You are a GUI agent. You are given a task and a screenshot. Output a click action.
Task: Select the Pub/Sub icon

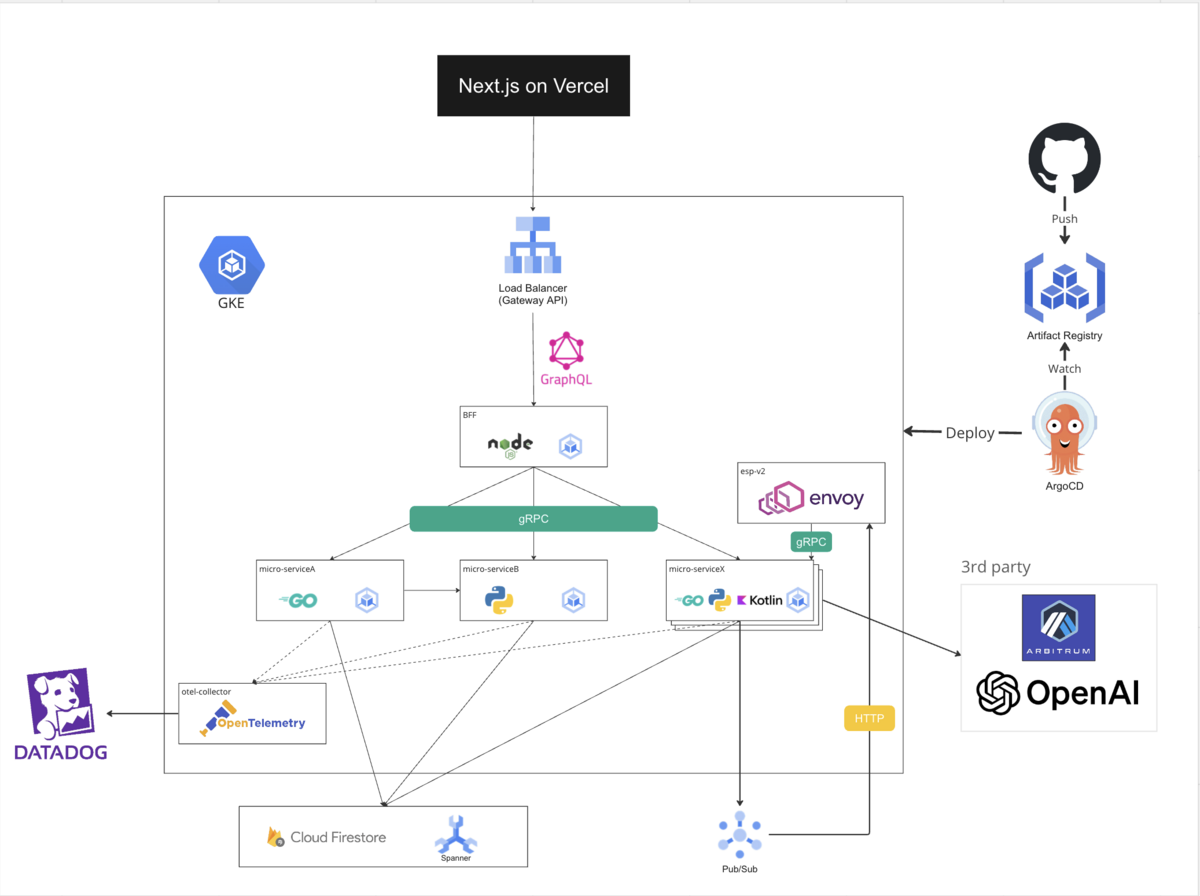point(740,834)
